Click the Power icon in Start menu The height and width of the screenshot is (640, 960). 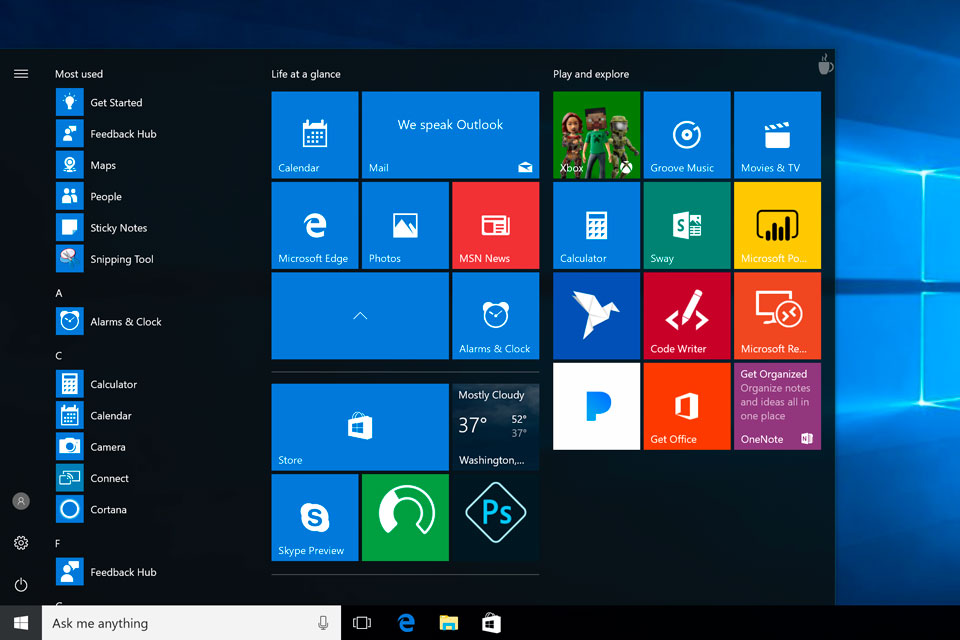tap(21, 585)
